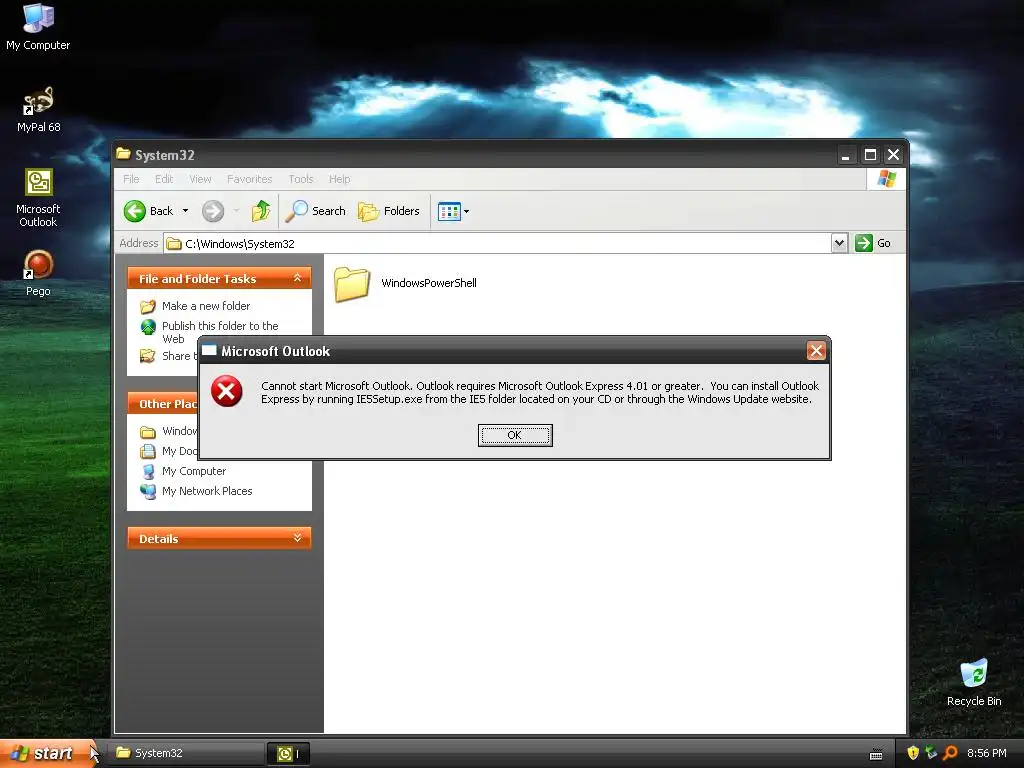
Task: Click the magnifier tray icon
Action: point(950,753)
